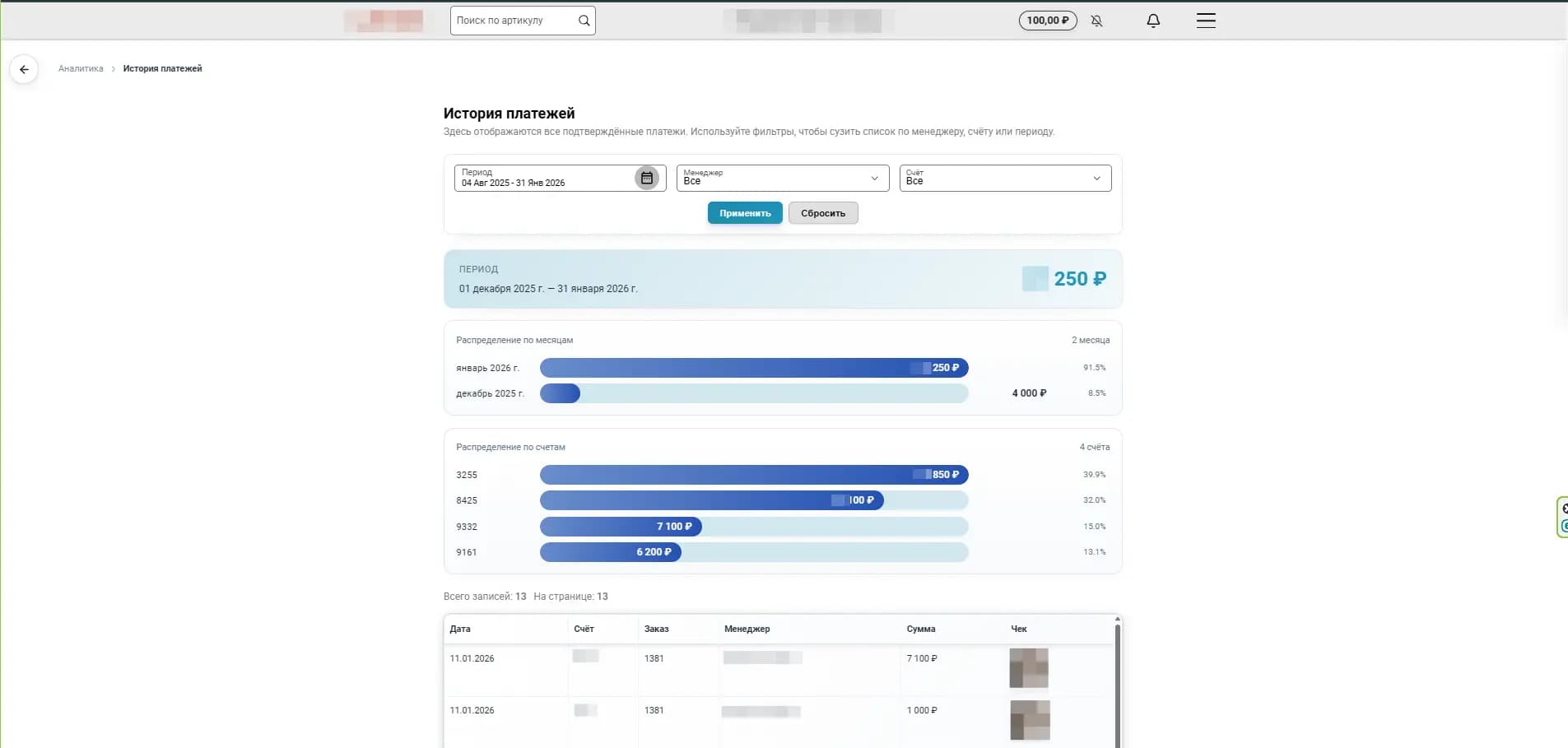
Task: Click the search magnifier icon
Action: pyautogui.click(x=584, y=20)
